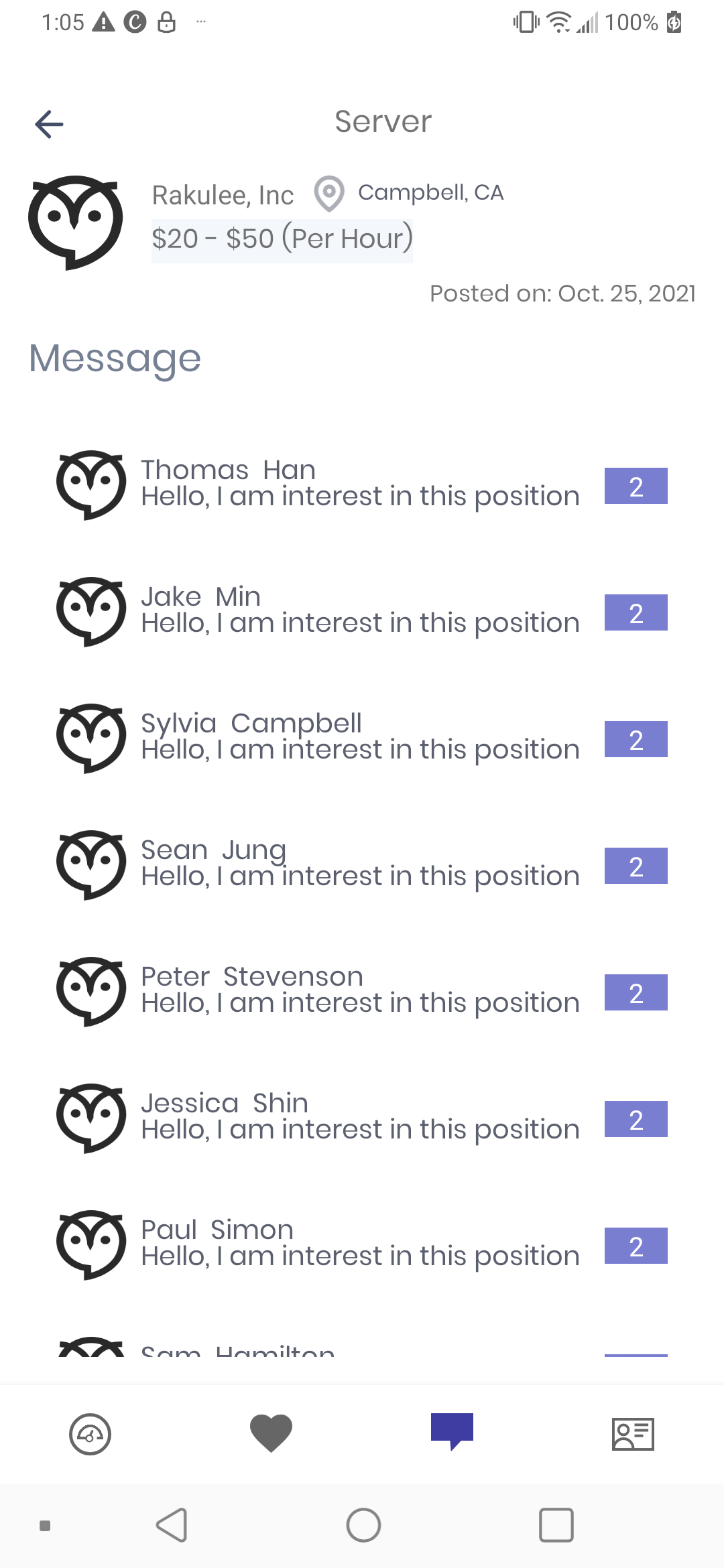Open the favorites heart tab

pos(271,1433)
